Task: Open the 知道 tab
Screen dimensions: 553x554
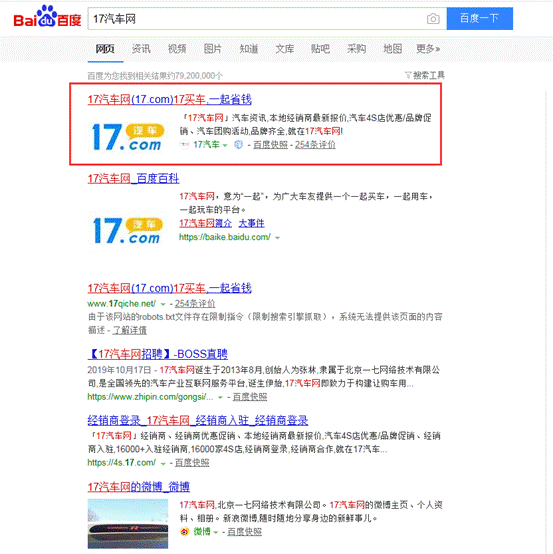Action: tap(248, 49)
